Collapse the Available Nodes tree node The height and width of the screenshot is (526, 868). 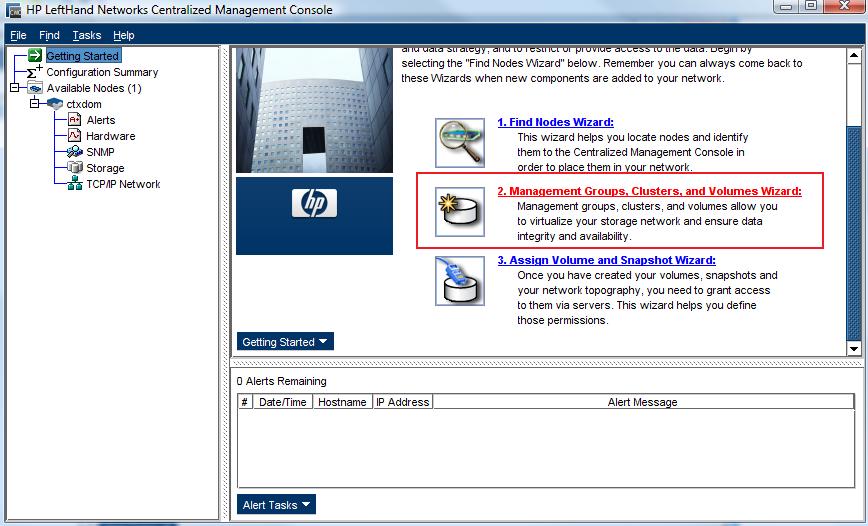coord(15,87)
